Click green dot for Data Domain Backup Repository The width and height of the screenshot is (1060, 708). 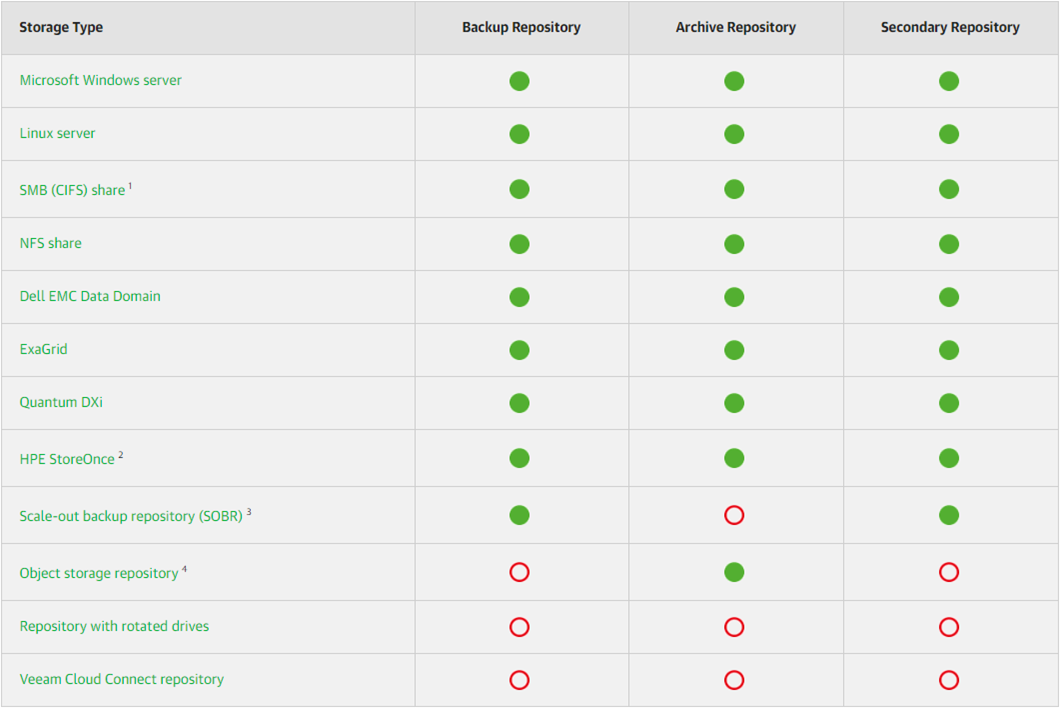pyautogui.click(x=519, y=297)
